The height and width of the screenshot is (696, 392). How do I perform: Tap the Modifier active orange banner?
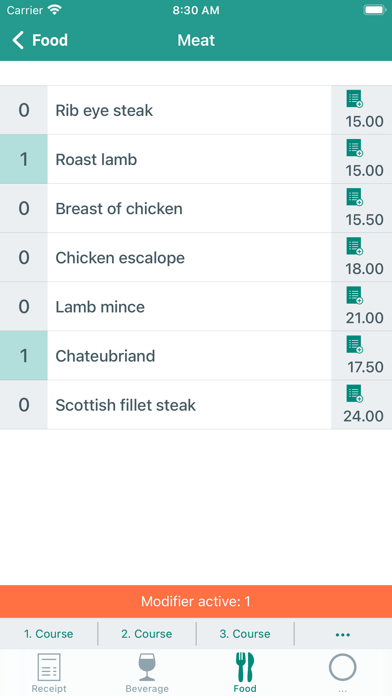point(196,601)
